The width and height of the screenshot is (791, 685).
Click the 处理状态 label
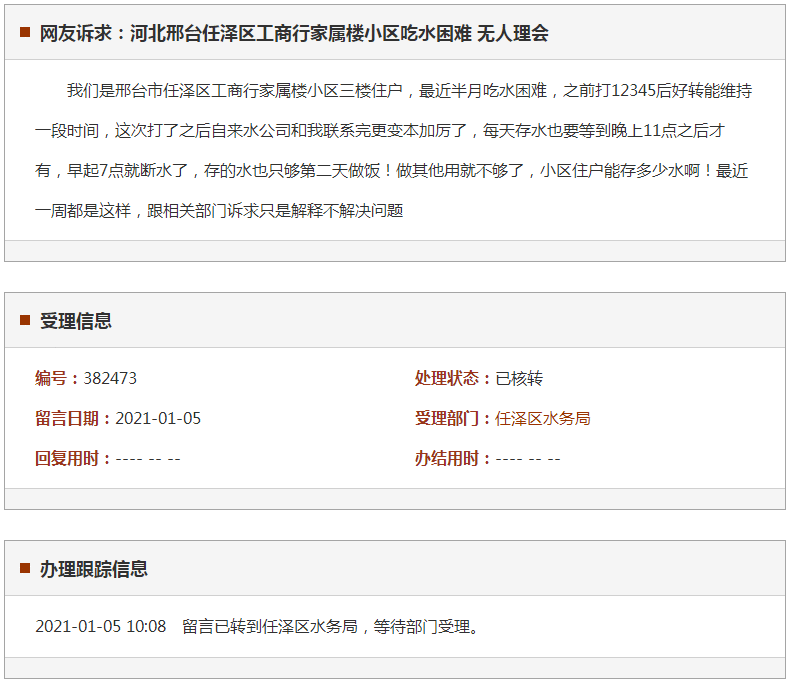tap(453, 378)
